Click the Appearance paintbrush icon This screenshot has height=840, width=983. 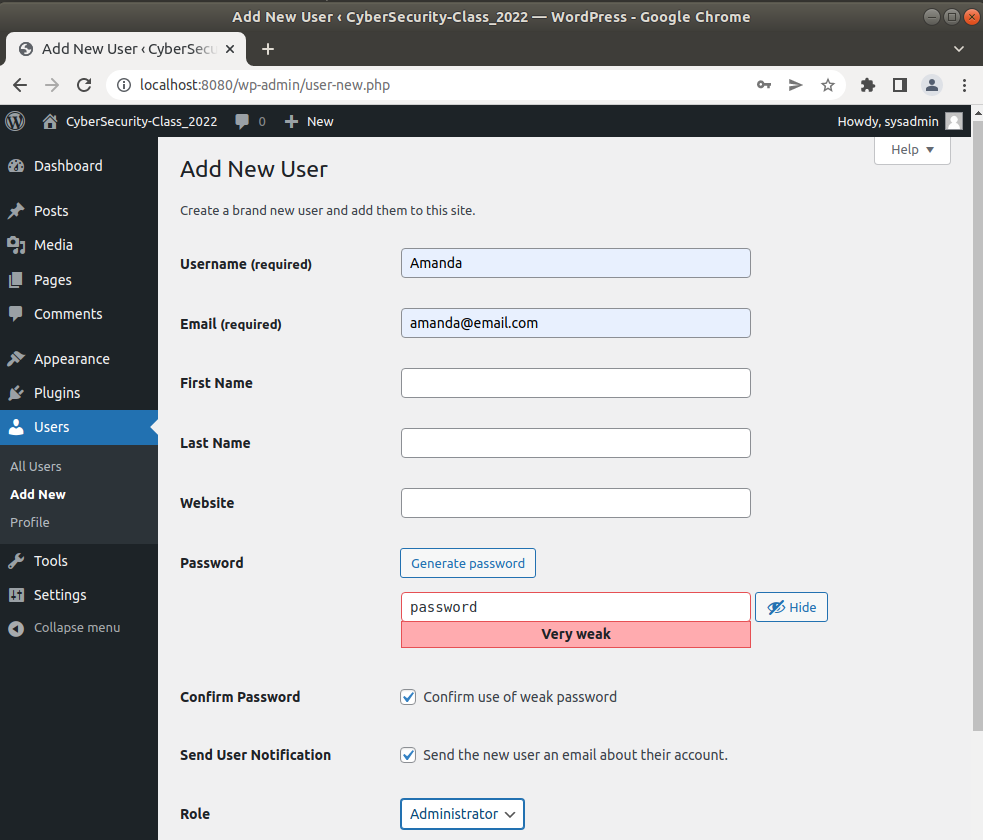[x=16, y=359]
